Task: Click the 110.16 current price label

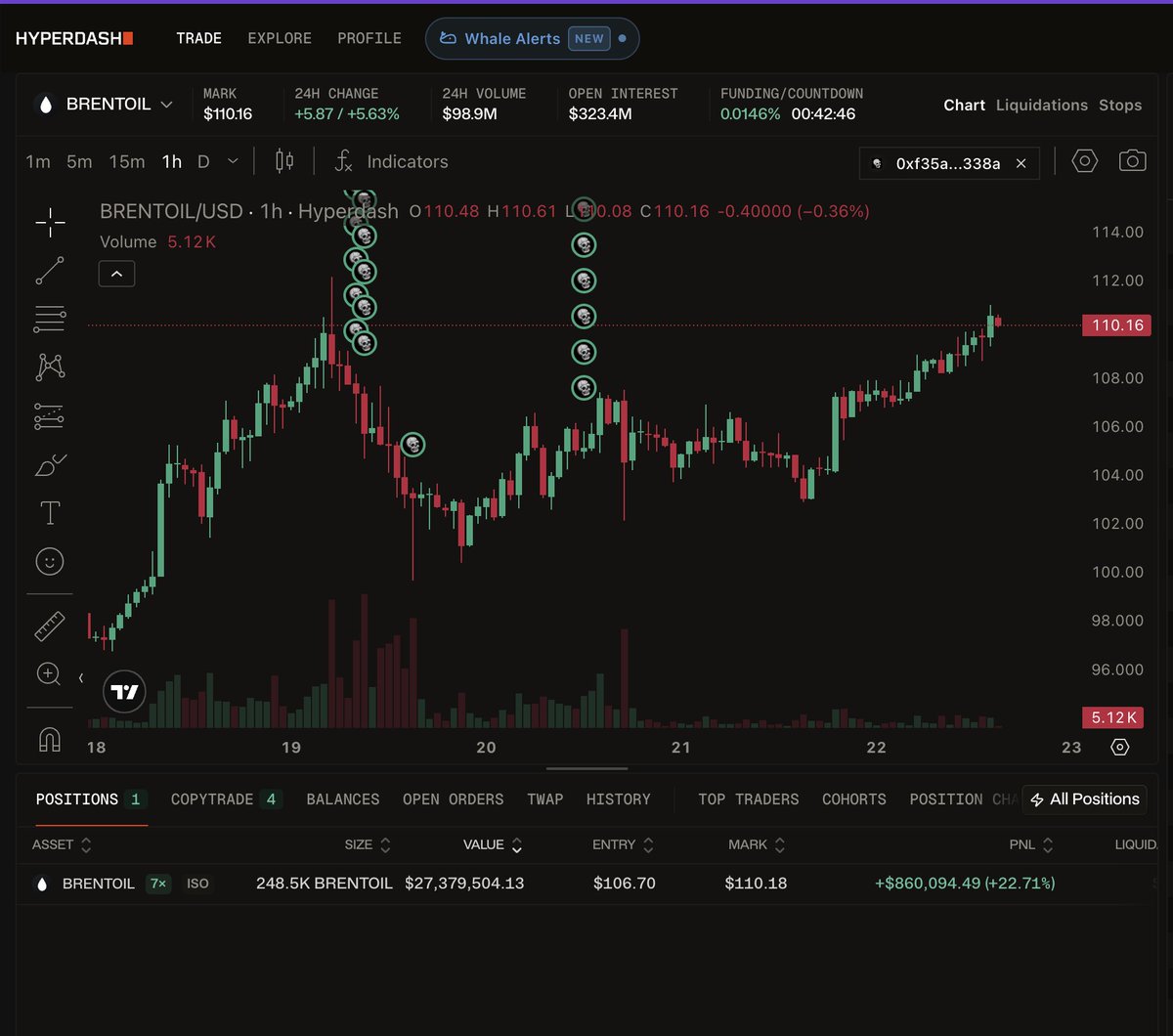Action: [1116, 325]
